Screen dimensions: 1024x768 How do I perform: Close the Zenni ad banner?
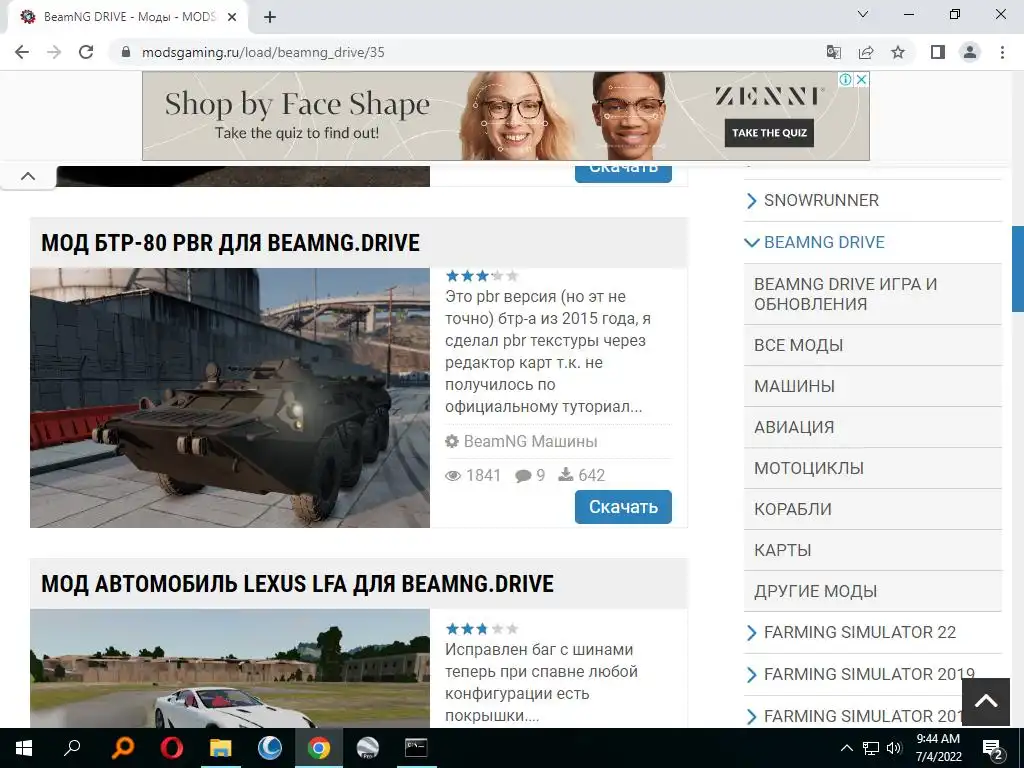861,79
